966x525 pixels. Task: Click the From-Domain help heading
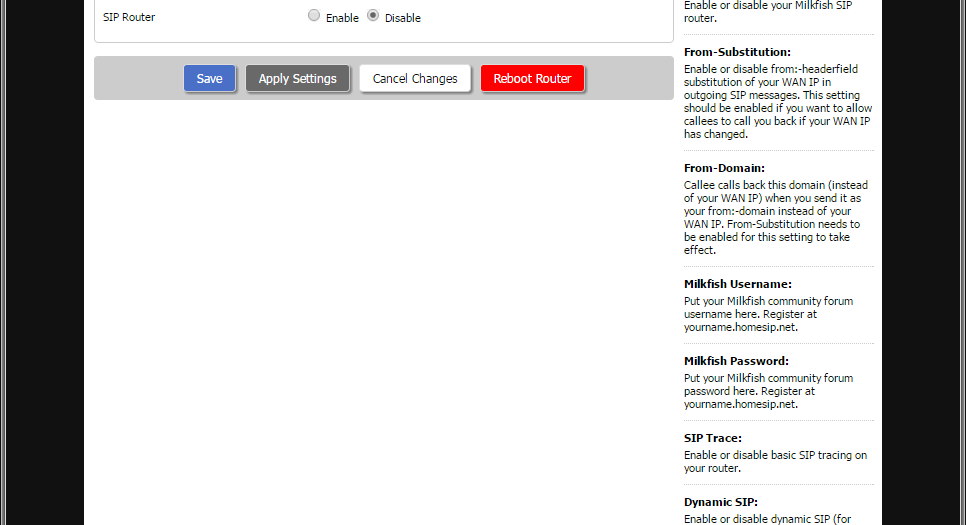(724, 168)
